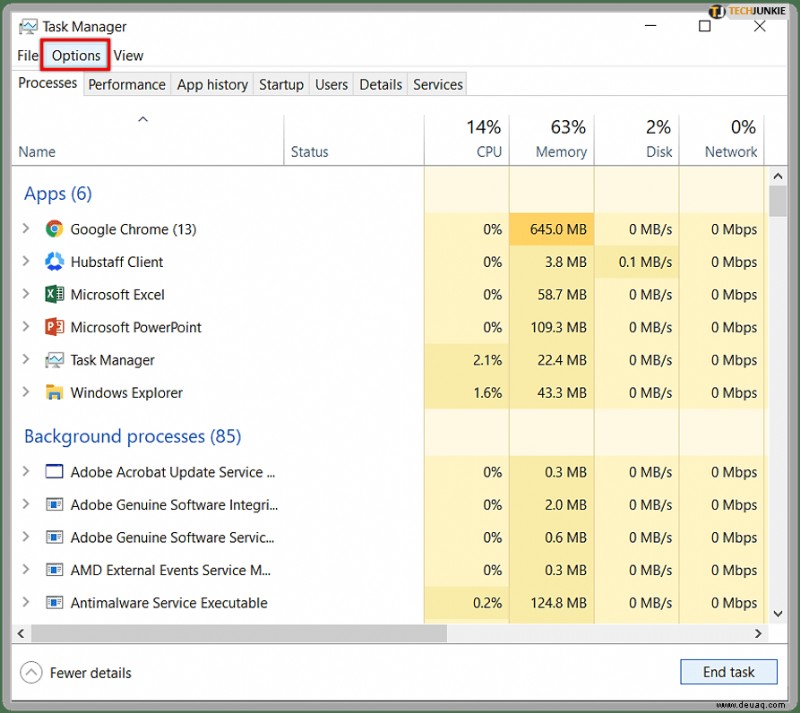Sort processes by Network column
The width and height of the screenshot is (800, 713).
pos(721,140)
